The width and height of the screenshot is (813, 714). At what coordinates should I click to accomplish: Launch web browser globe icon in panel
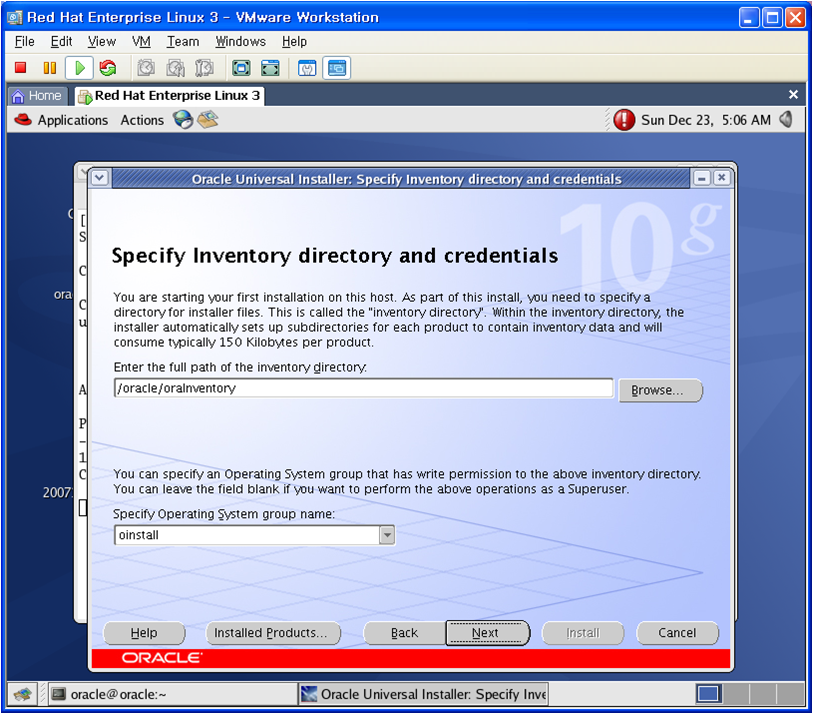tap(183, 120)
